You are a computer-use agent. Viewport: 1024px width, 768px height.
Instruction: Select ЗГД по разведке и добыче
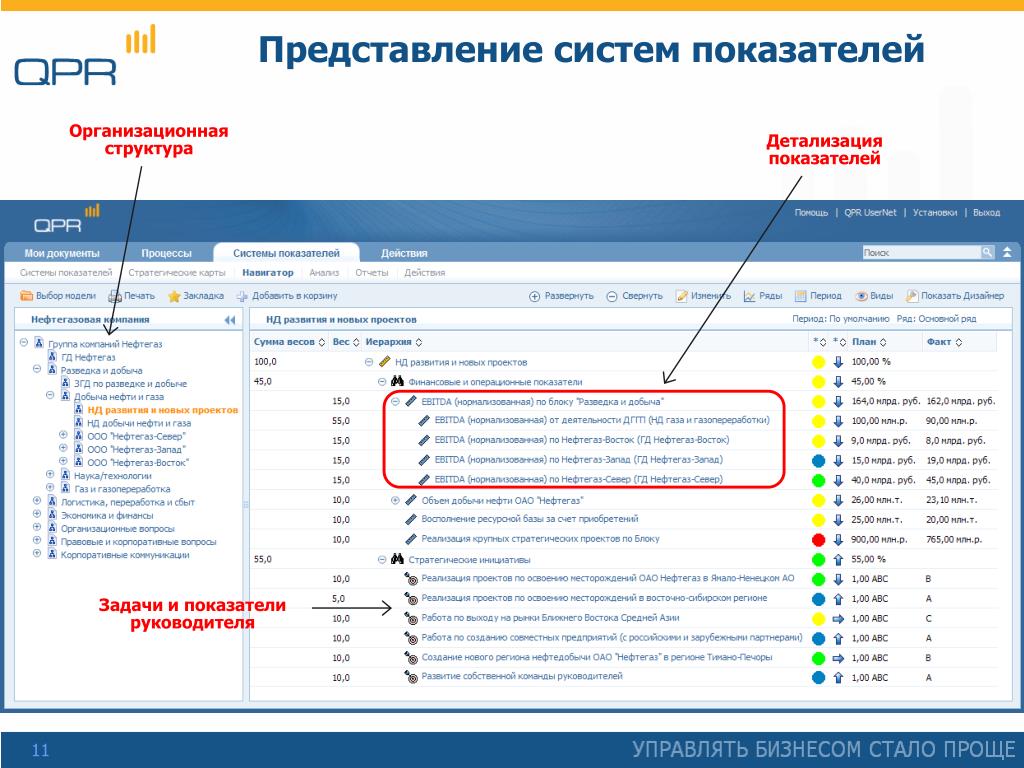point(131,383)
